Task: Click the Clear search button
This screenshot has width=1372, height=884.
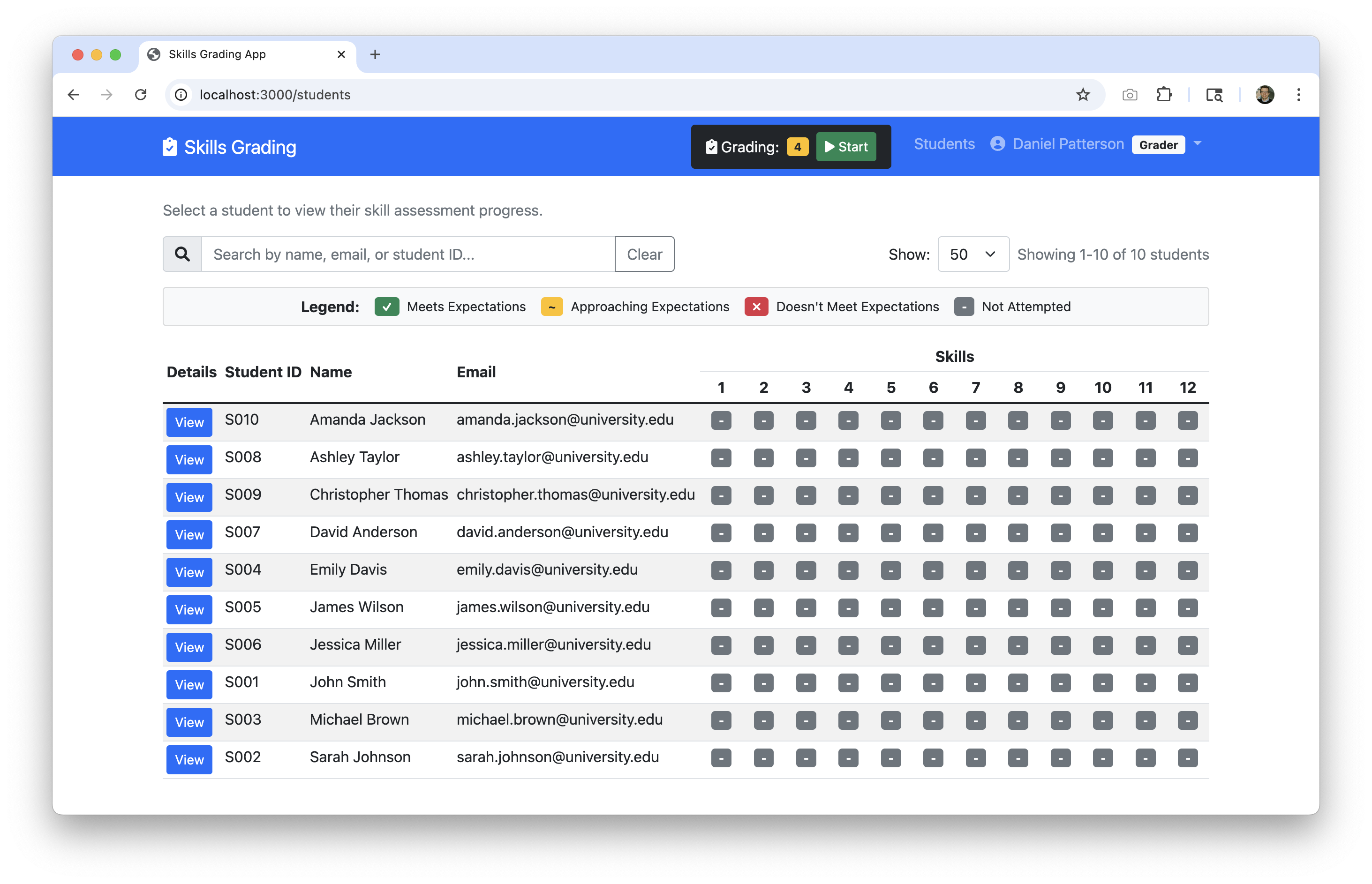Action: pos(644,255)
